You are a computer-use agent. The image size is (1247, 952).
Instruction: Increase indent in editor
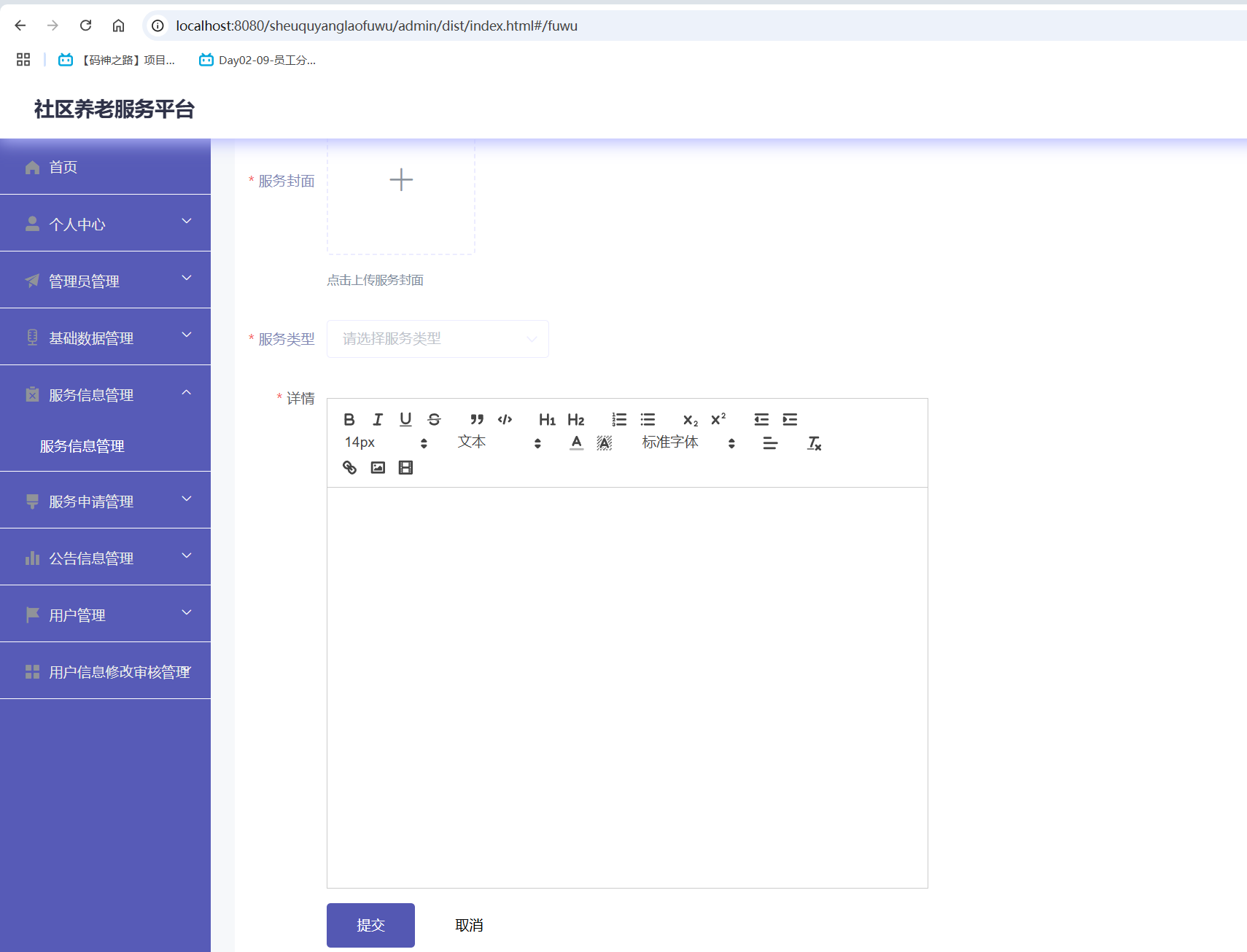790,419
